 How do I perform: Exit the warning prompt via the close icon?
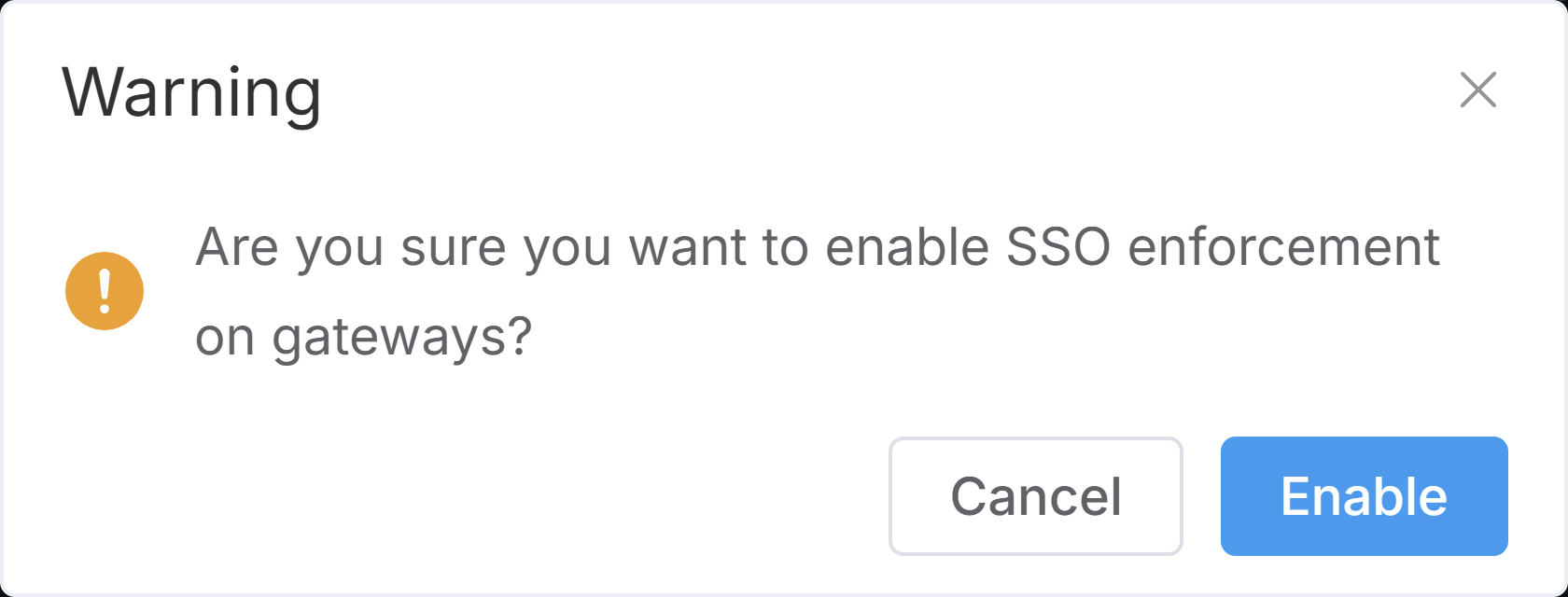coord(1477,90)
